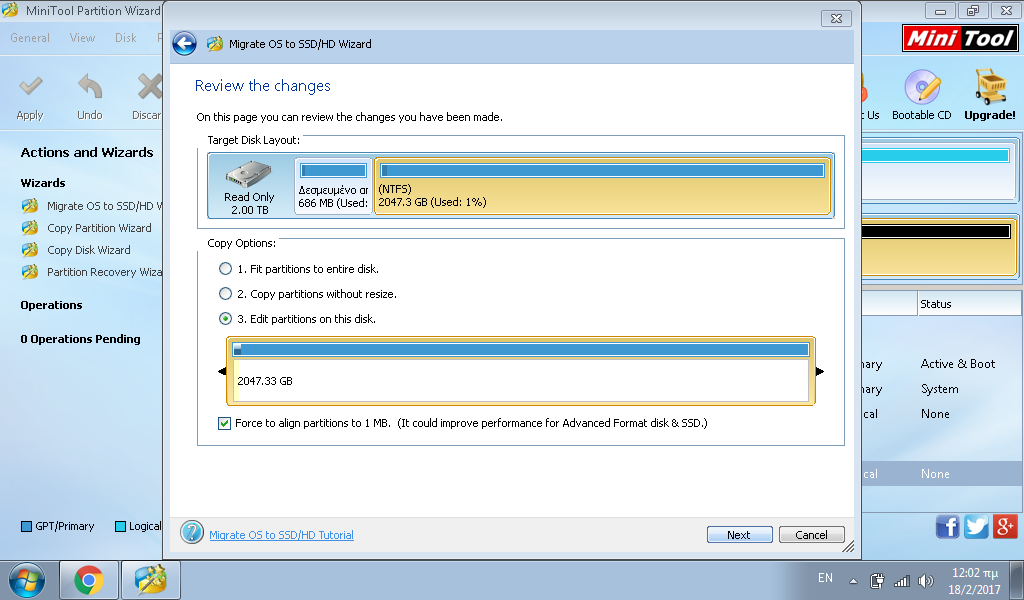The height and width of the screenshot is (600, 1024).
Task: Click the 'System' status cell
Action: coord(940,389)
